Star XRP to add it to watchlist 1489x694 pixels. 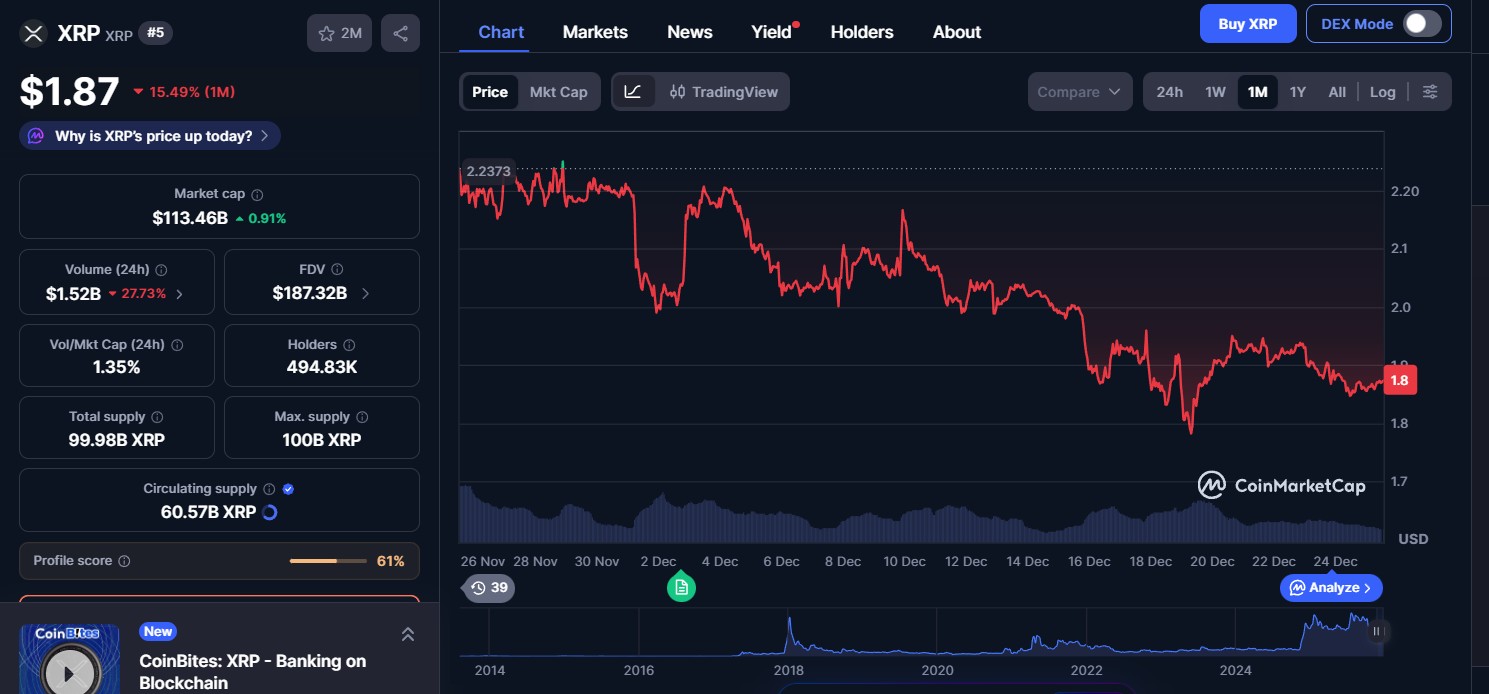tap(325, 32)
